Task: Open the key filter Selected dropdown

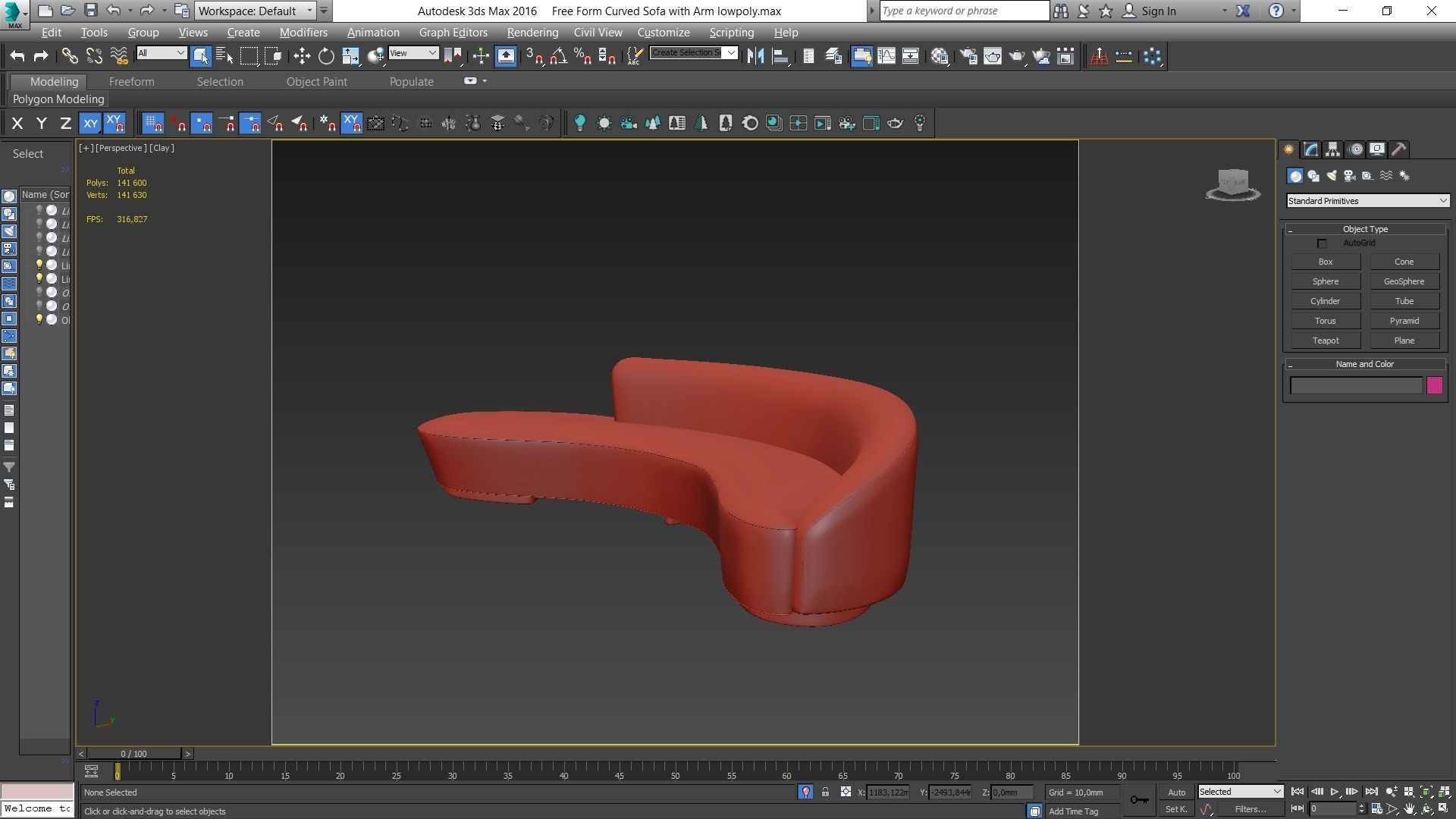Action: click(1240, 792)
